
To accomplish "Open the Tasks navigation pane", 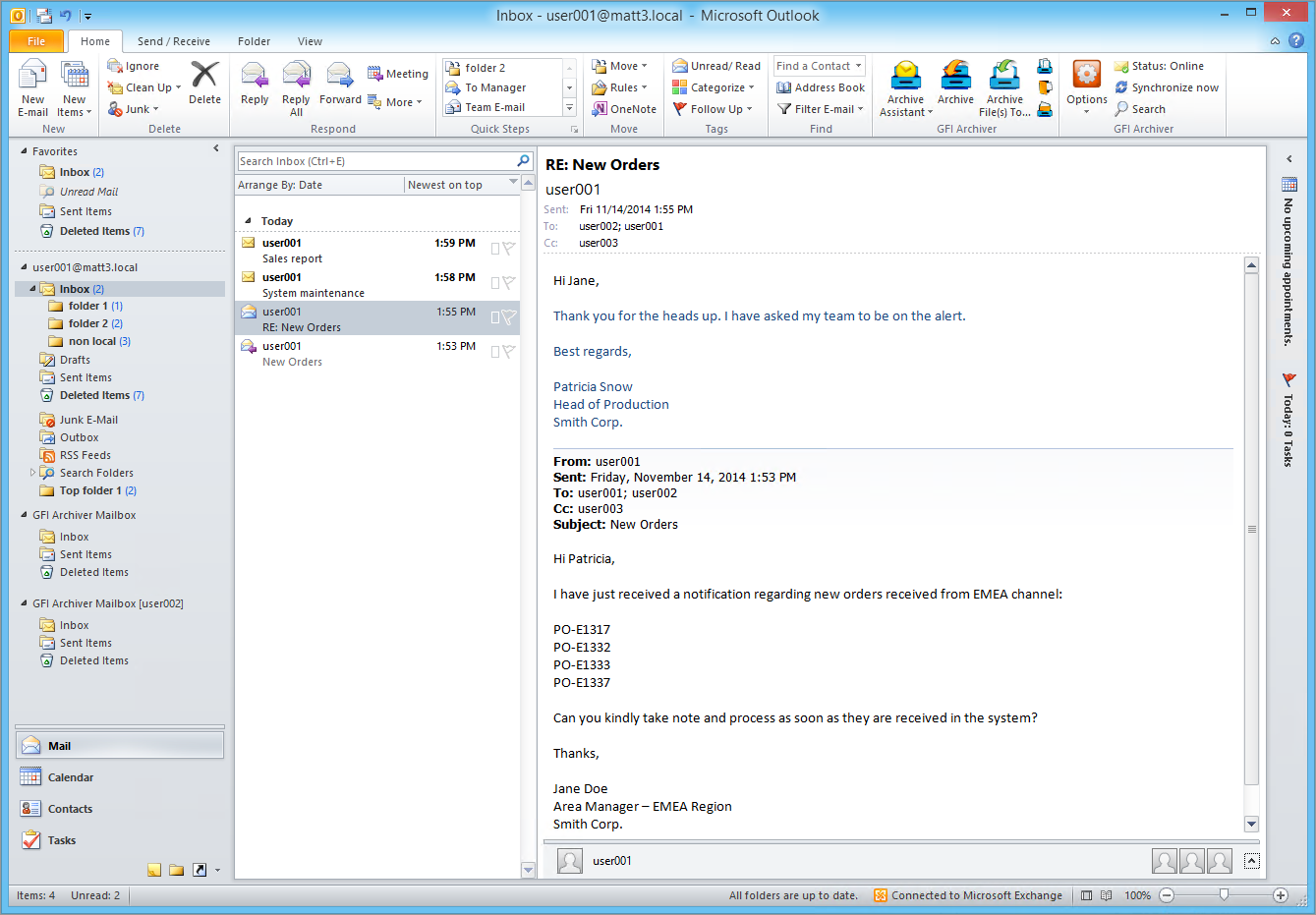I will (120, 840).
